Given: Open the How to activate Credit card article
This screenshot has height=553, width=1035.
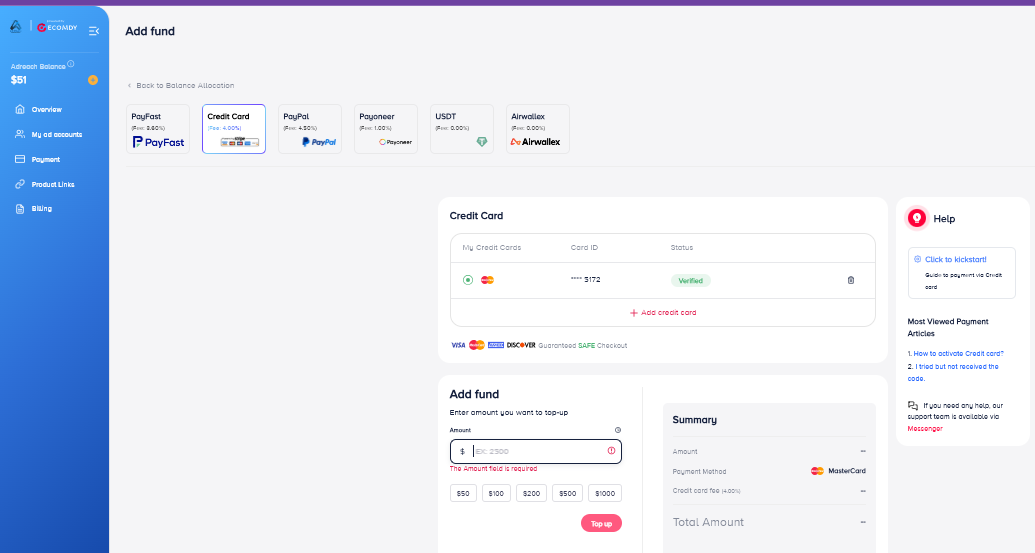Looking at the screenshot, I should point(958,353).
